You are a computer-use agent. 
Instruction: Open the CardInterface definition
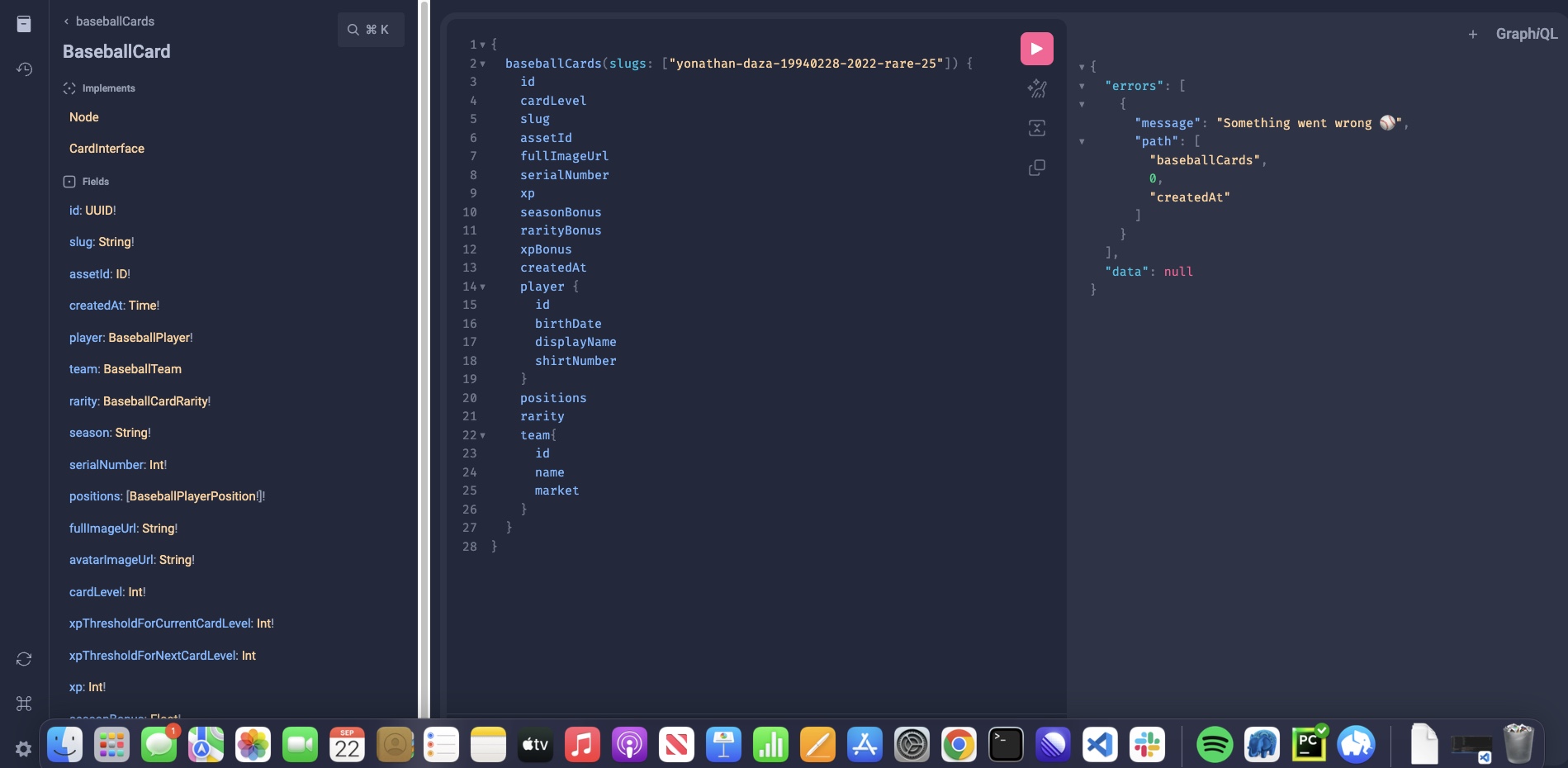click(107, 149)
